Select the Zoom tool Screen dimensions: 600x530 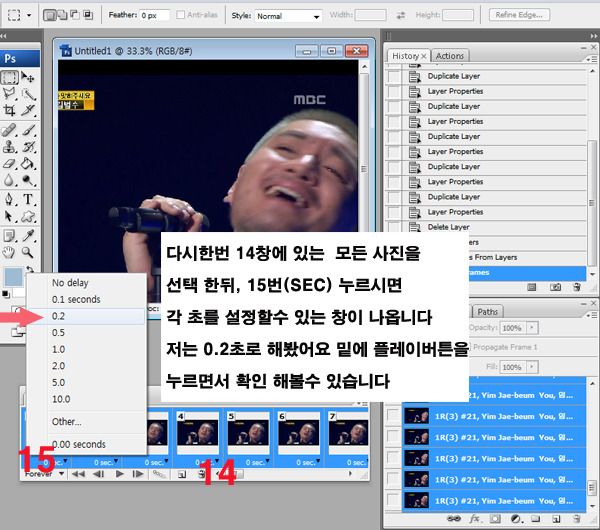point(28,252)
